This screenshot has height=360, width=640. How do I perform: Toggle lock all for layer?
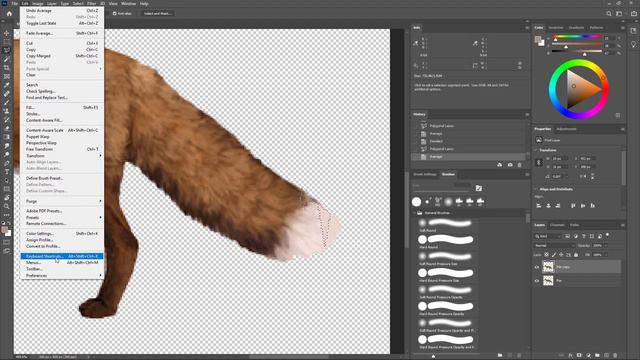pyautogui.click(x=576, y=255)
